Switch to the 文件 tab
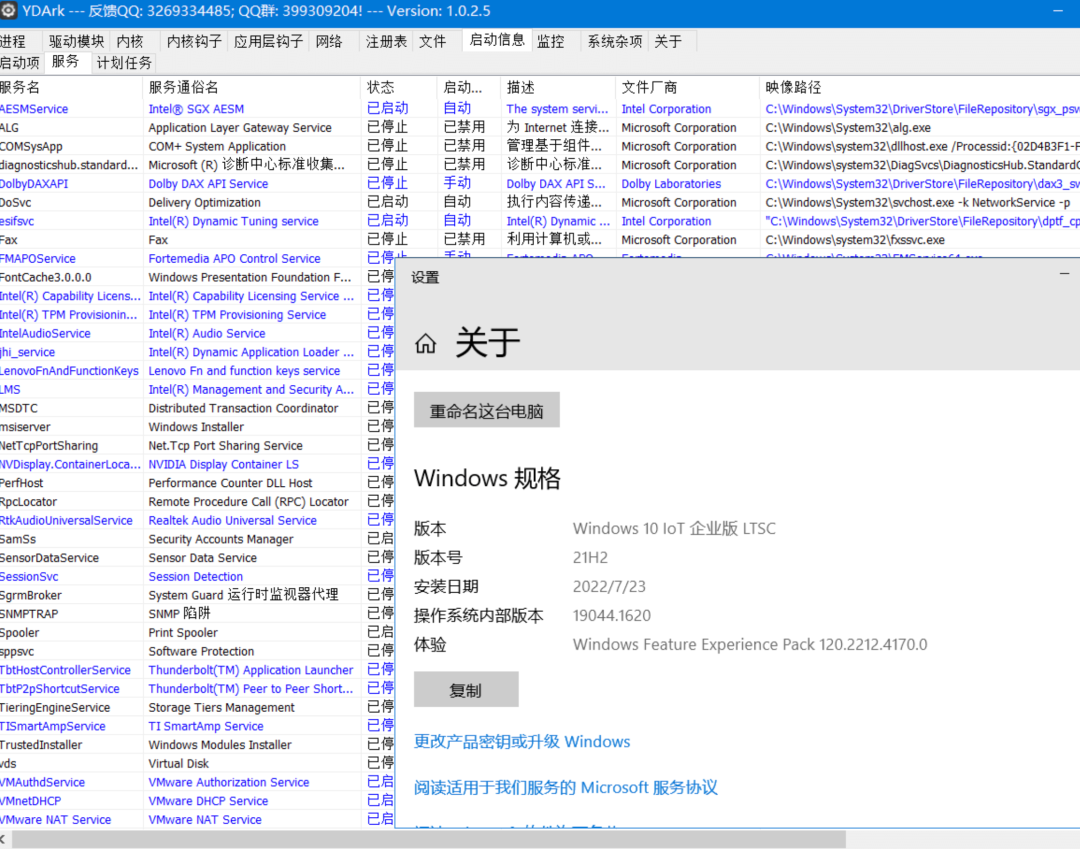 [433, 41]
